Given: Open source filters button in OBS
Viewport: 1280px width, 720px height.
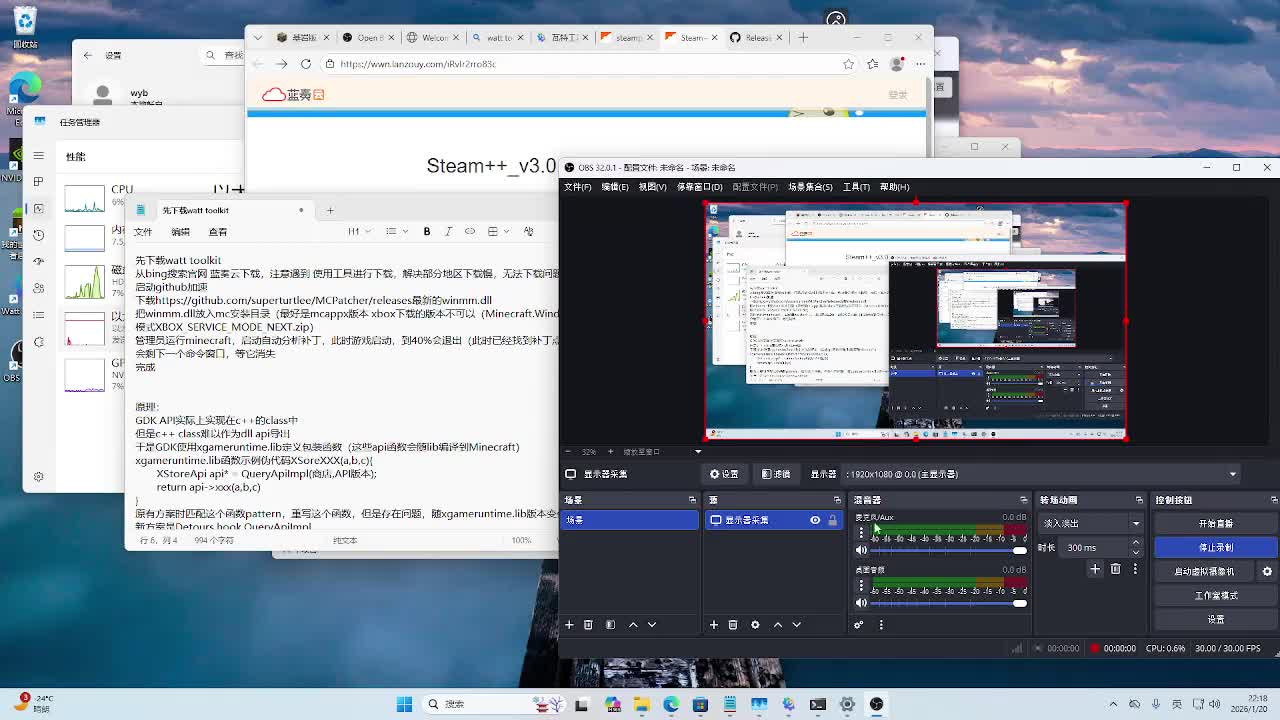Looking at the screenshot, I should [776, 474].
